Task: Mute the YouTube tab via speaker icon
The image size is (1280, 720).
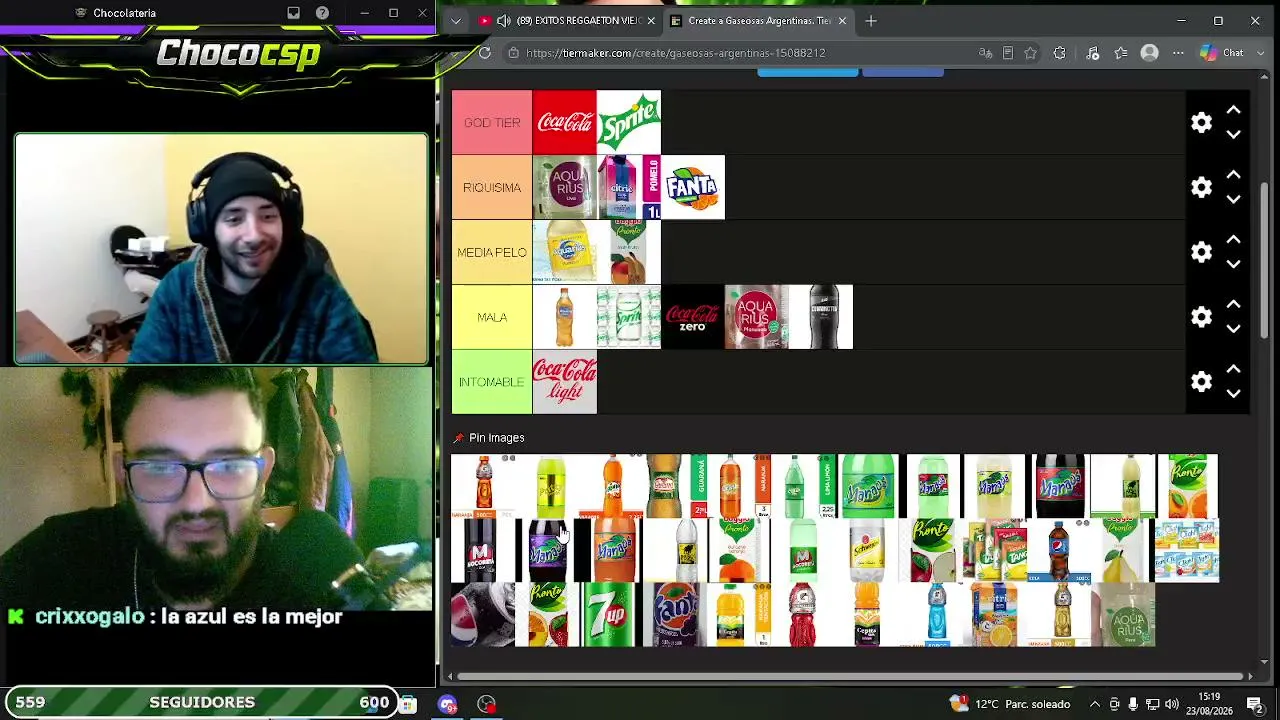Action: (503, 21)
